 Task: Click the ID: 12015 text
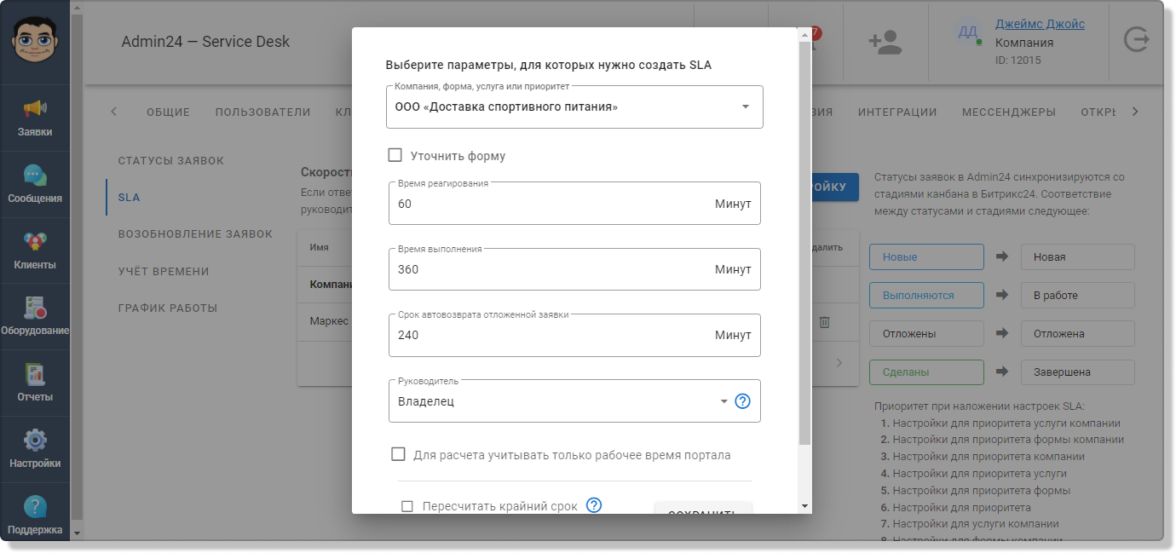(x=1018, y=60)
